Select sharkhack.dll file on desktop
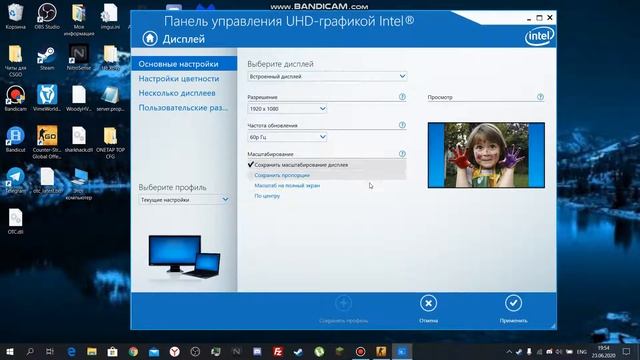The width and height of the screenshot is (640, 360). point(79,139)
